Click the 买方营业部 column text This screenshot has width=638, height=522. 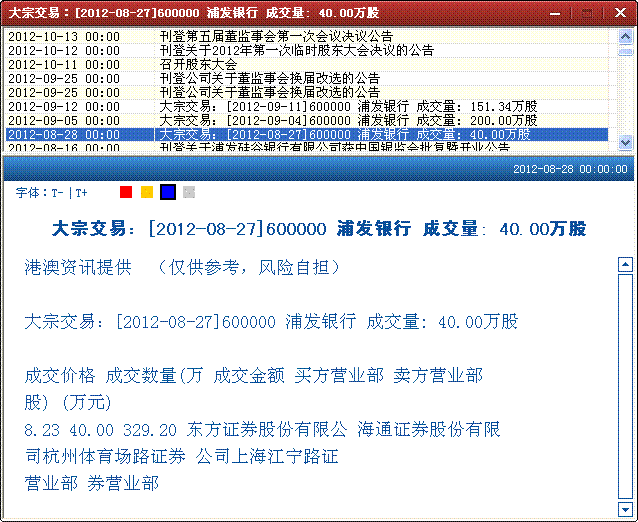click(339, 376)
